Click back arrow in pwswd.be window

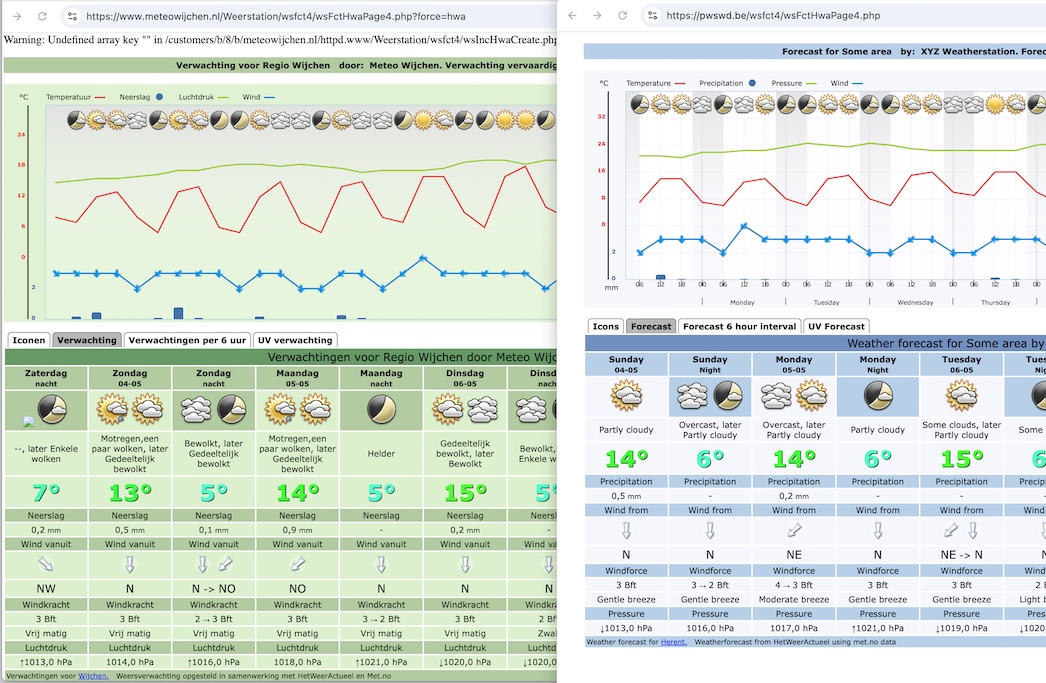pyautogui.click(x=571, y=16)
